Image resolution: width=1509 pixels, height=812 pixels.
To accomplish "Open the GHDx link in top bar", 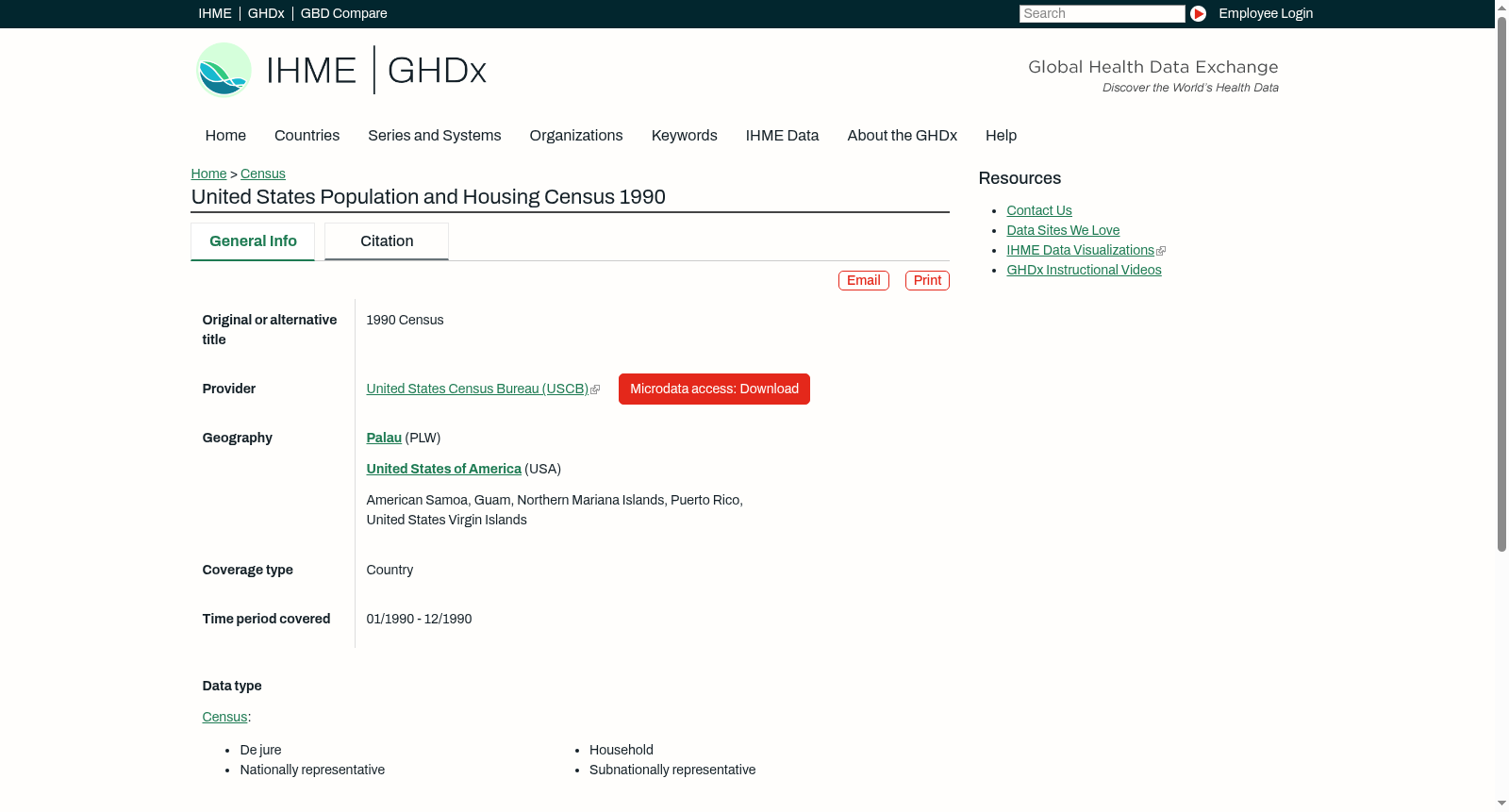I will click(x=266, y=13).
